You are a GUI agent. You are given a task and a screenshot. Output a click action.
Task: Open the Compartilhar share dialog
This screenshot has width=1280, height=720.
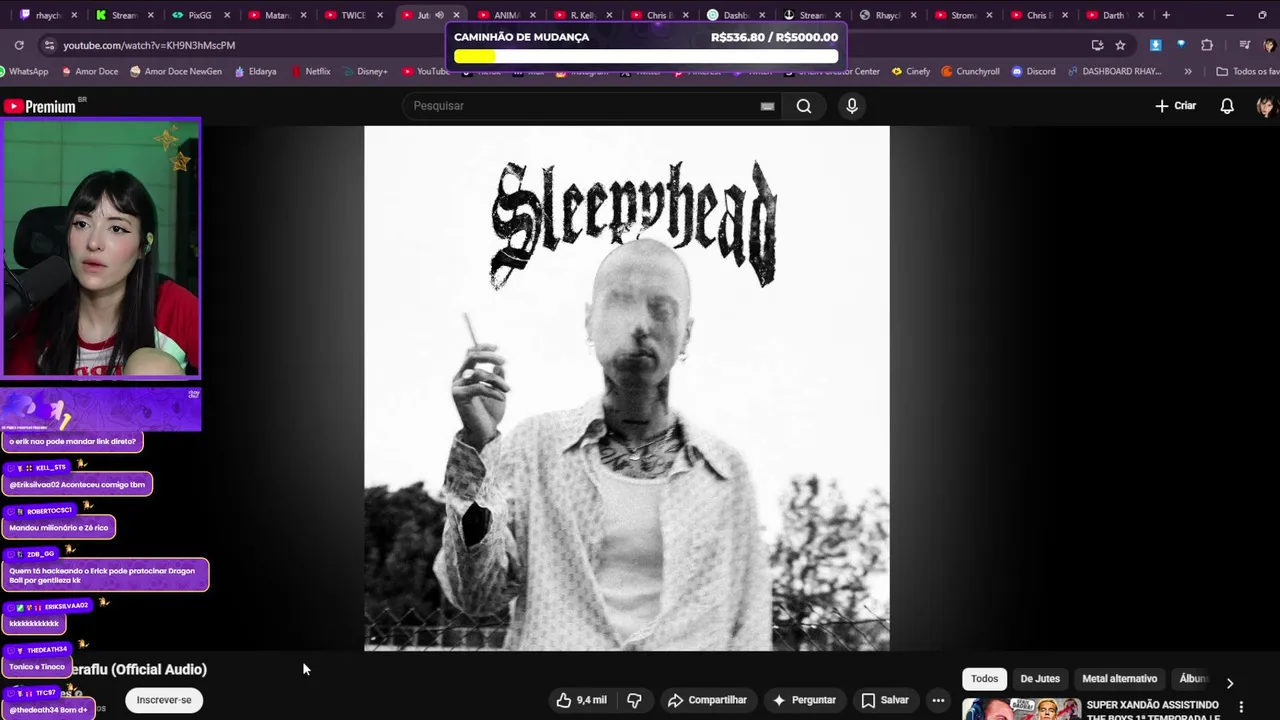pyautogui.click(x=707, y=700)
